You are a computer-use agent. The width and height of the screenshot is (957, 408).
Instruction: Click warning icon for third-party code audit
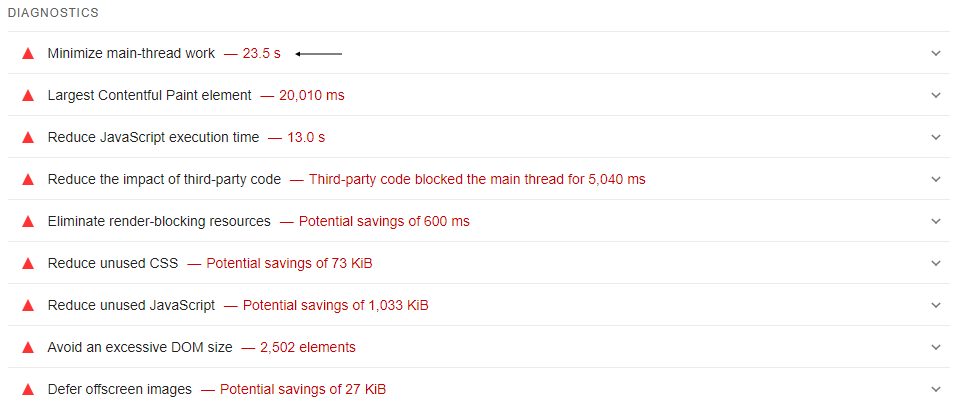click(x=27, y=180)
